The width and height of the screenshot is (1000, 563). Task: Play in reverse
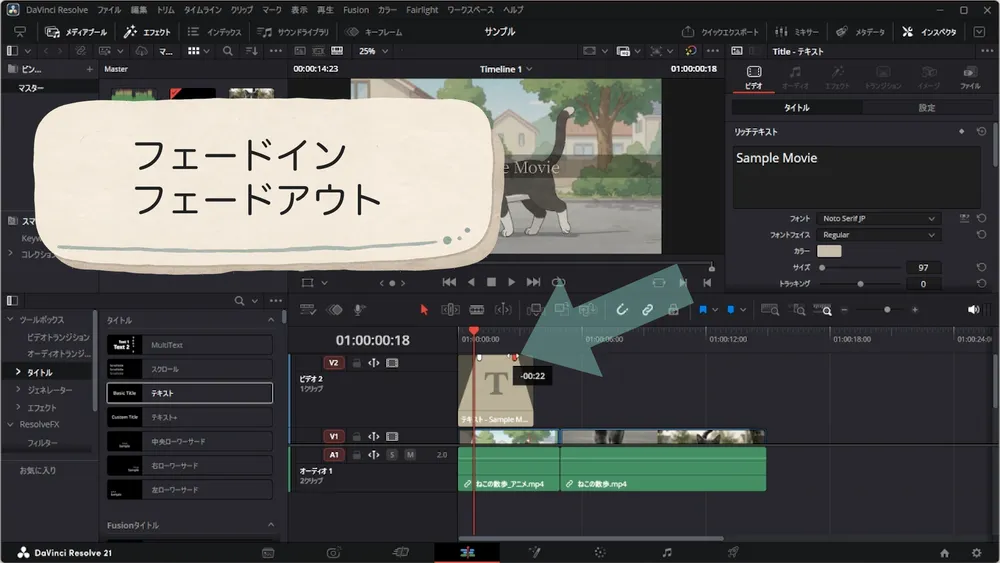tap(471, 282)
